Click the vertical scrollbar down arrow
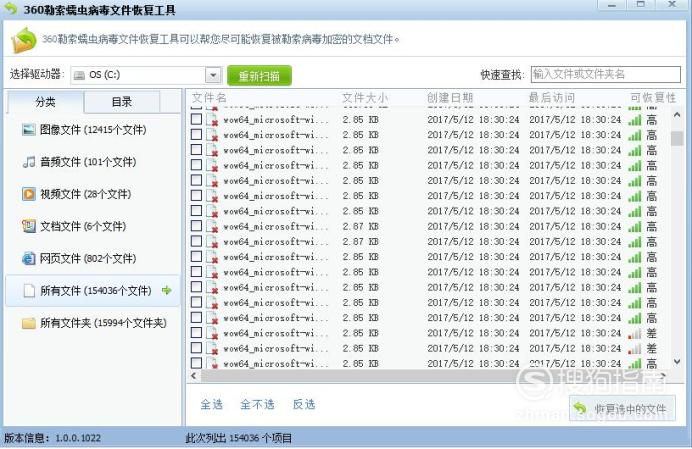The image size is (692, 449). click(x=677, y=362)
